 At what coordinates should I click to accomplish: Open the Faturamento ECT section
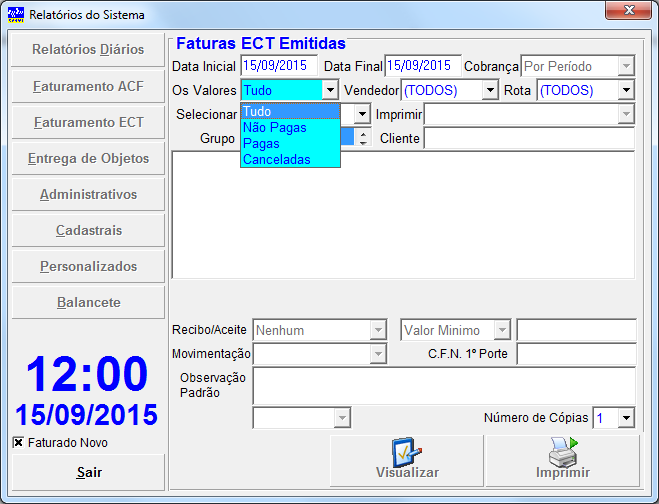[x=88, y=122]
